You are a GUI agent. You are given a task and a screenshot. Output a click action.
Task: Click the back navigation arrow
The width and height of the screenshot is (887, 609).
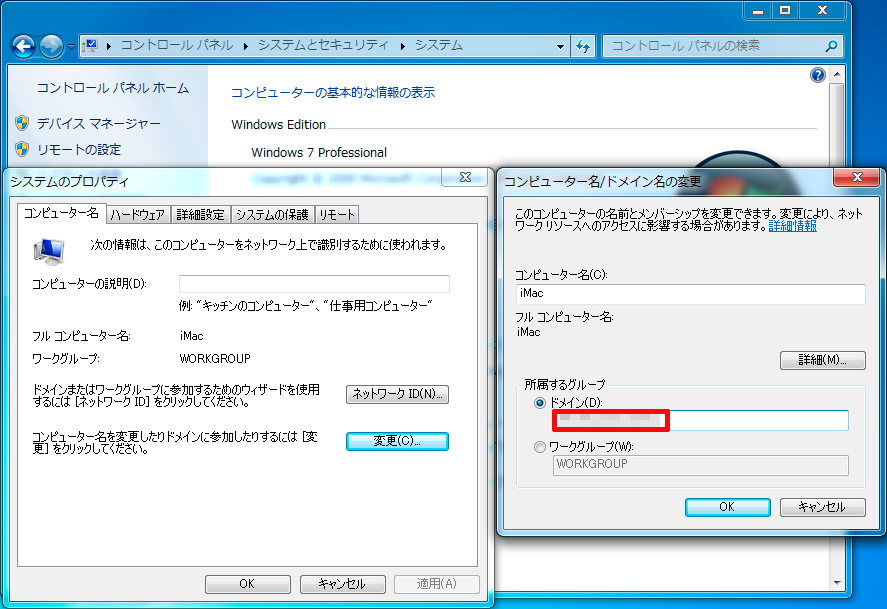pos(22,46)
